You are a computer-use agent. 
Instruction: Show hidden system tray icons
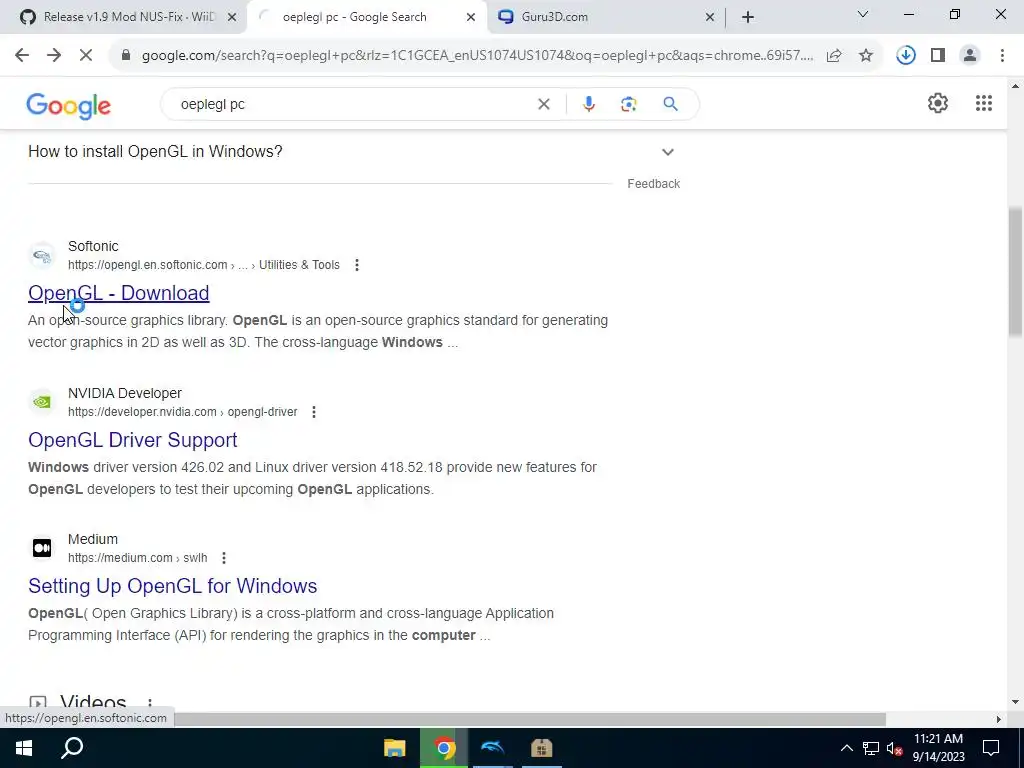point(846,748)
